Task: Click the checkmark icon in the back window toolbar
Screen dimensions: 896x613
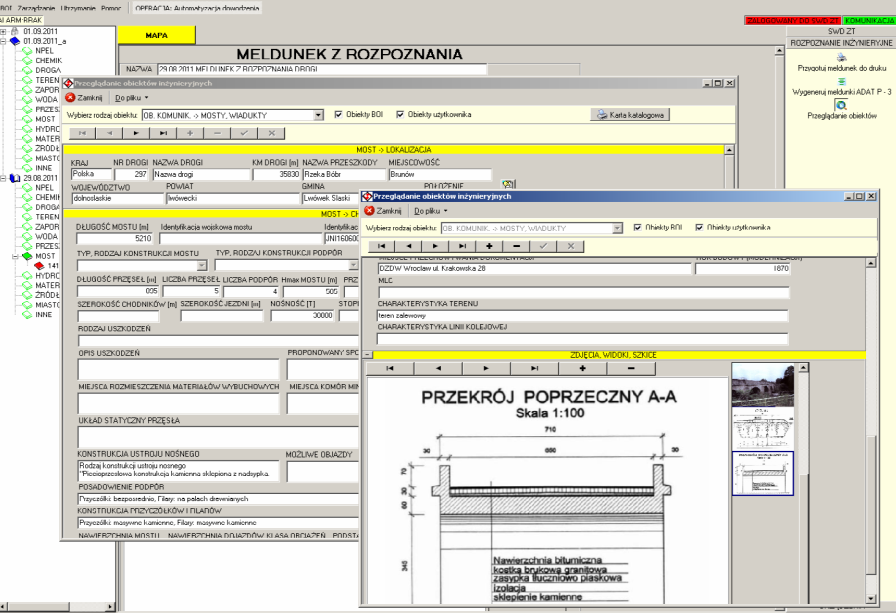Action: [244, 133]
